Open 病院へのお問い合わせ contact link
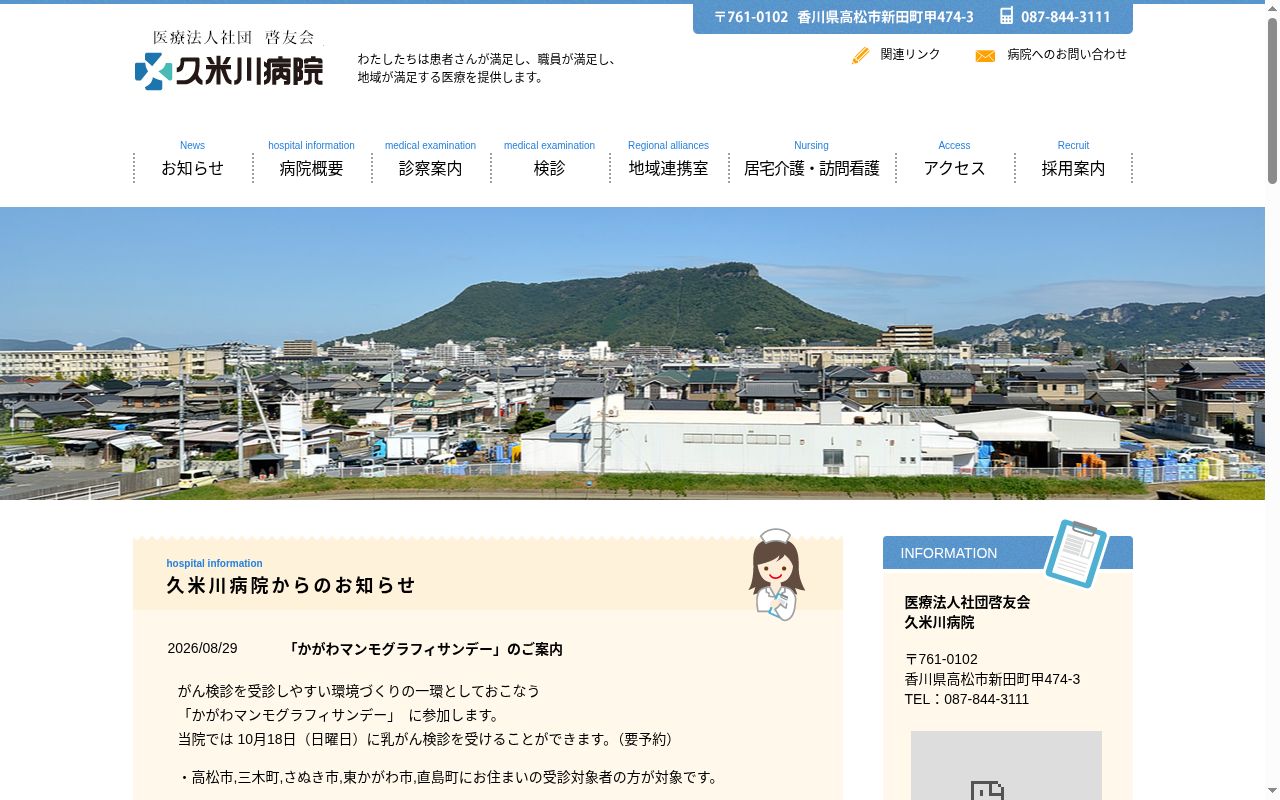1280x800 pixels. 1067,54
